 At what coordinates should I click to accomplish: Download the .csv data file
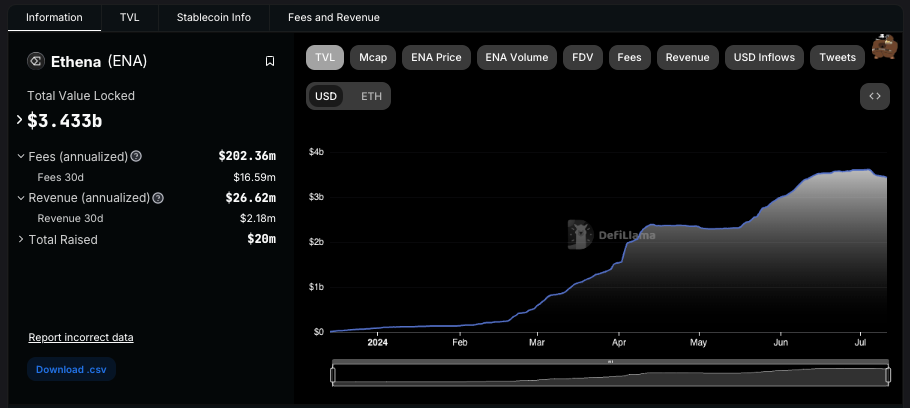(x=71, y=369)
